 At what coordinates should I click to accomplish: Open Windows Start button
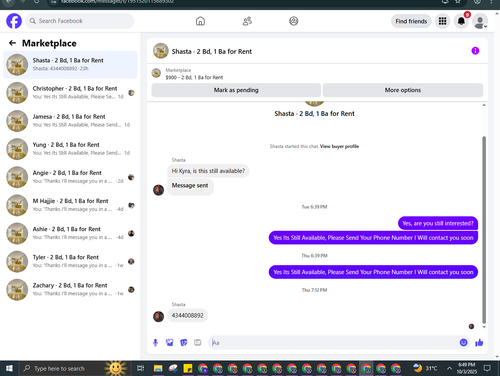(9, 368)
